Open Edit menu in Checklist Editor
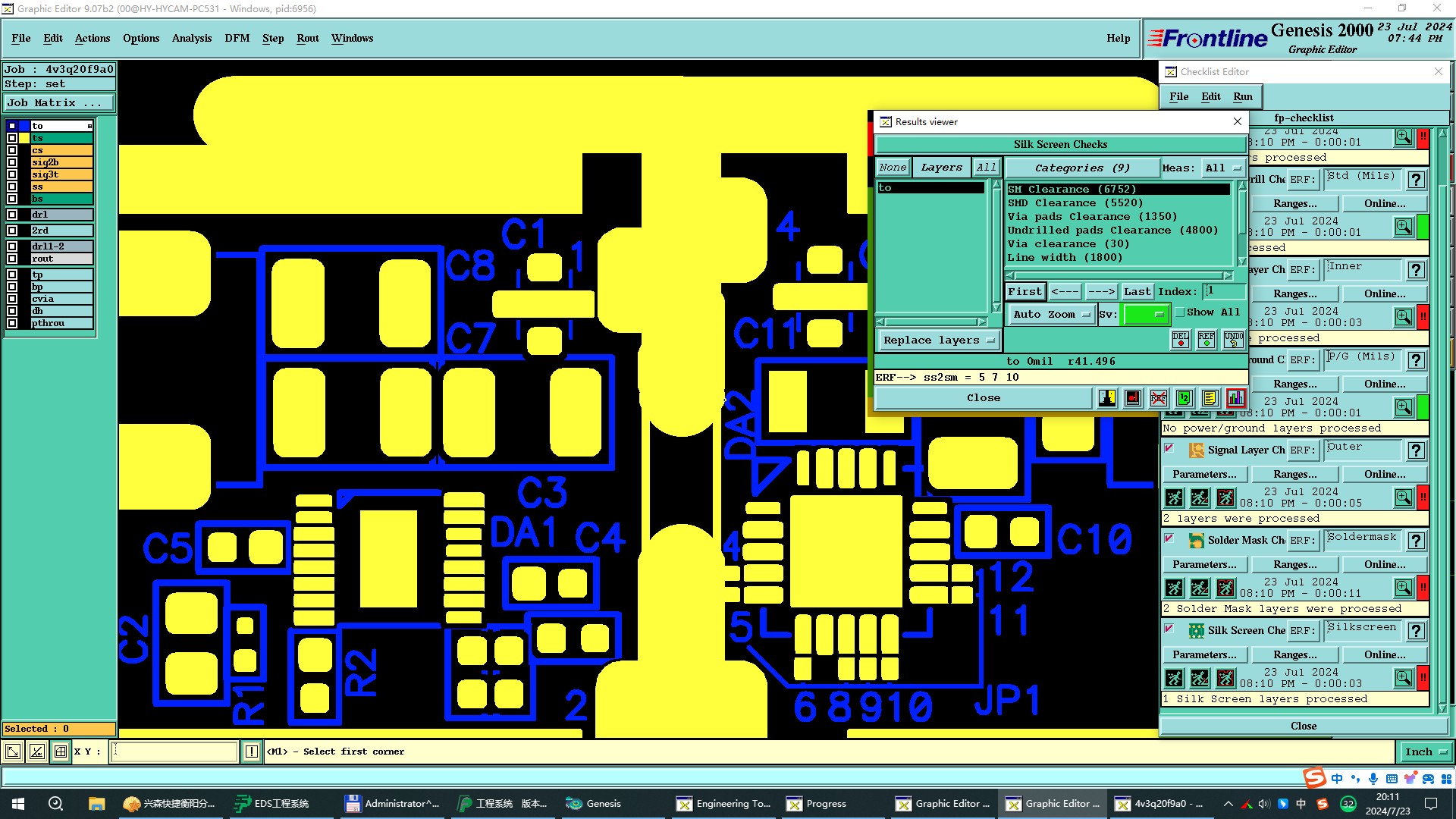The width and height of the screenshot is (1456, 819). pyautogui.click(x=1210, y=96)
